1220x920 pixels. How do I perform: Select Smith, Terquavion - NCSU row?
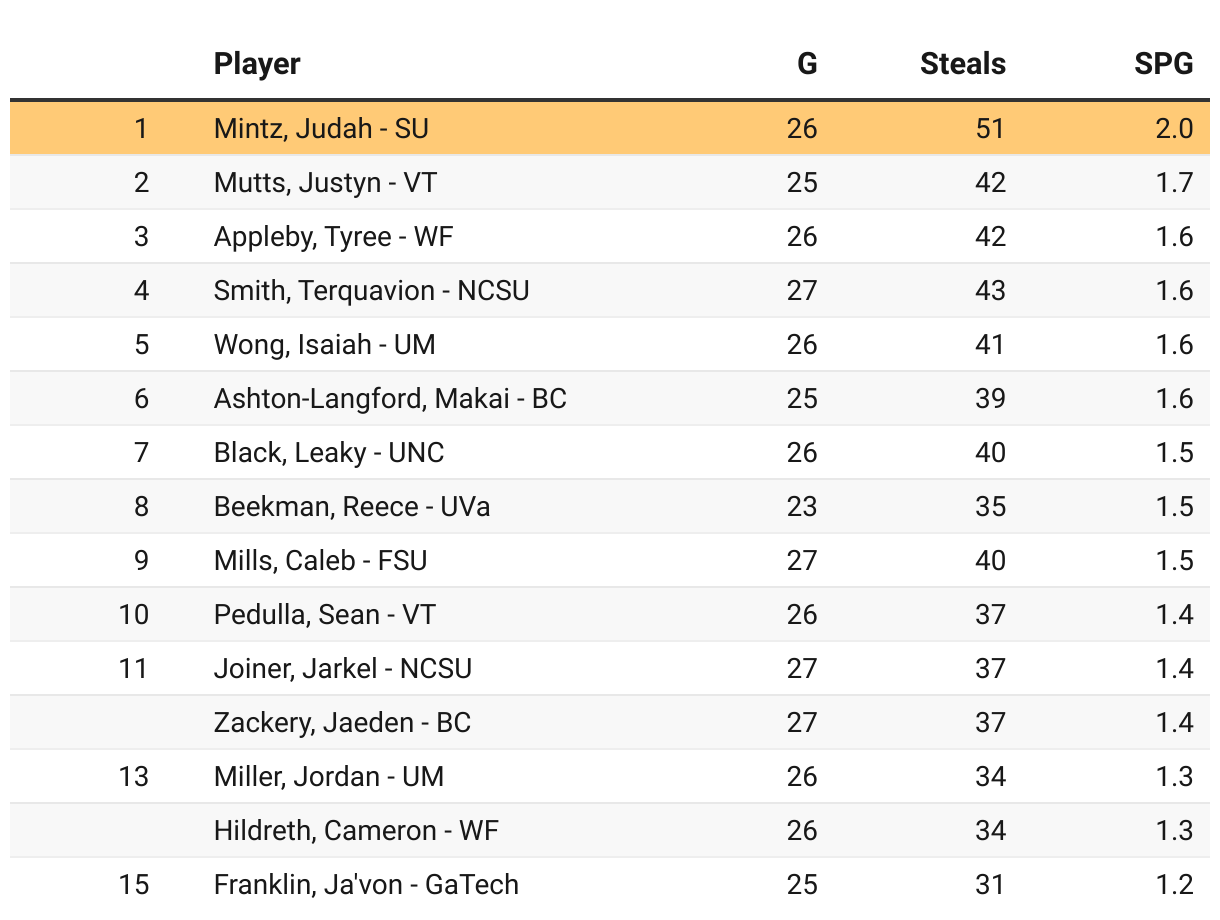610,290
